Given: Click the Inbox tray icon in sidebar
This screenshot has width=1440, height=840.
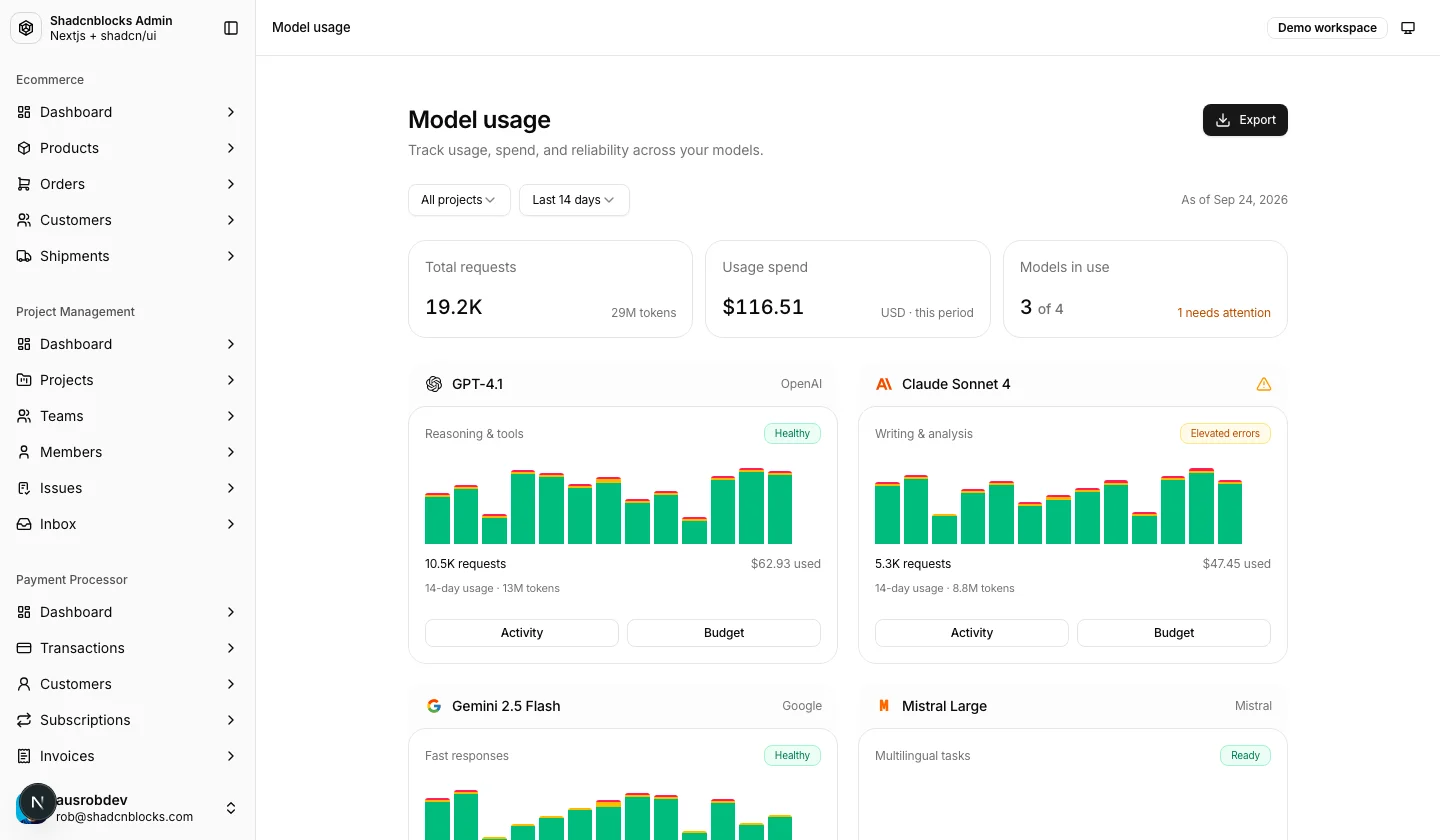Looking at the screenshot, I should (x=24, y=524).
